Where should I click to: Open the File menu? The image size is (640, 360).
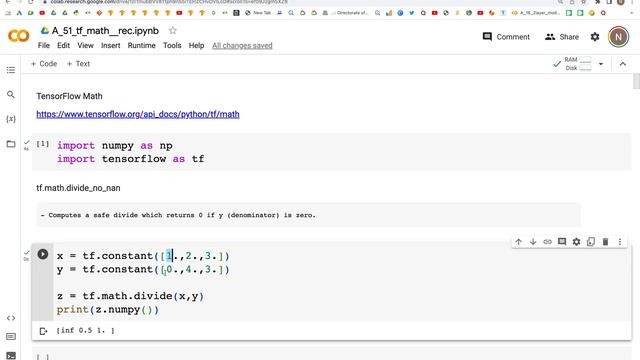click(44, 45)
